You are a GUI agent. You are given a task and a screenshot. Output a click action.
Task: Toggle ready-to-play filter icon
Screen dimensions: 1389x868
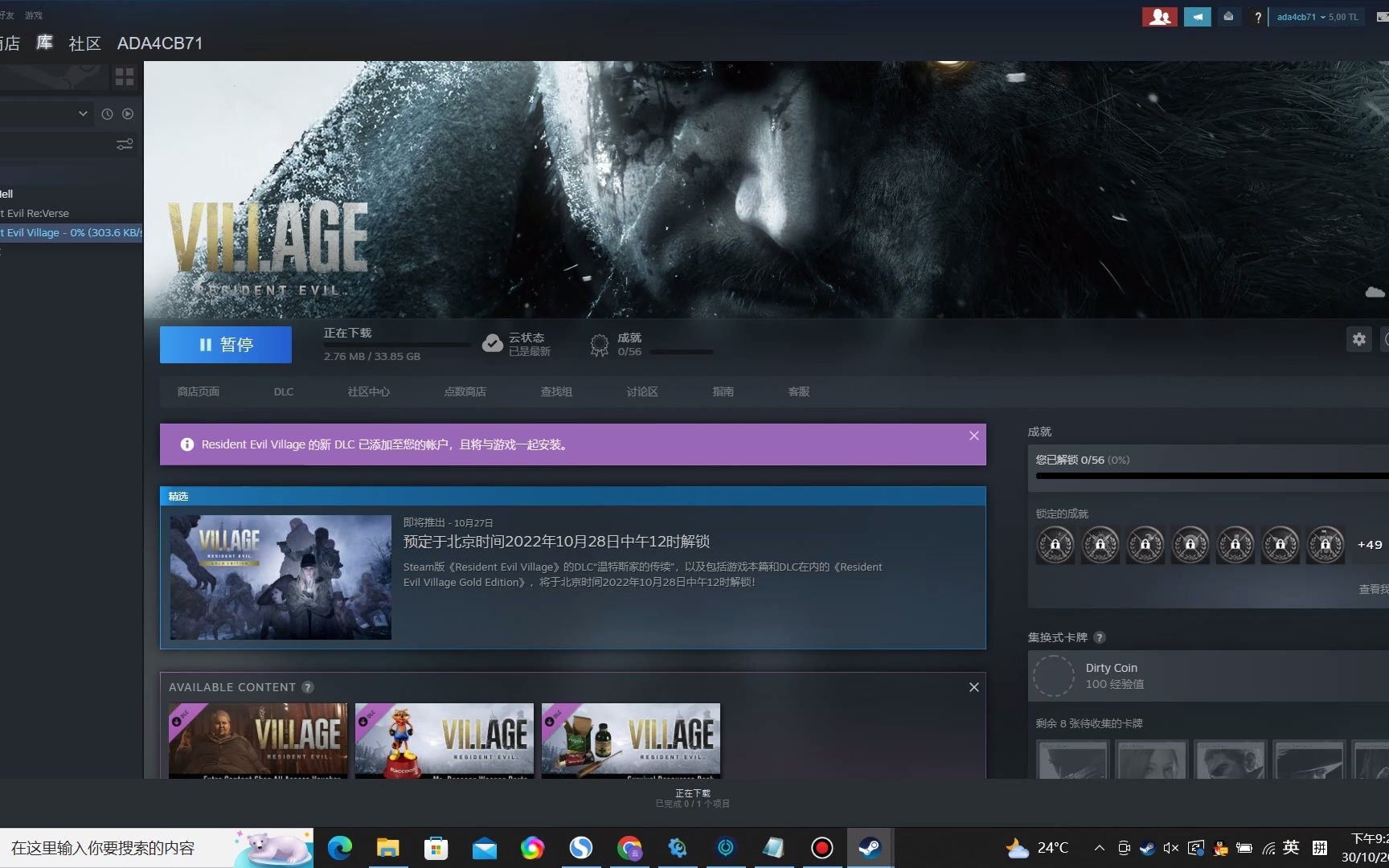coord(128,114)
